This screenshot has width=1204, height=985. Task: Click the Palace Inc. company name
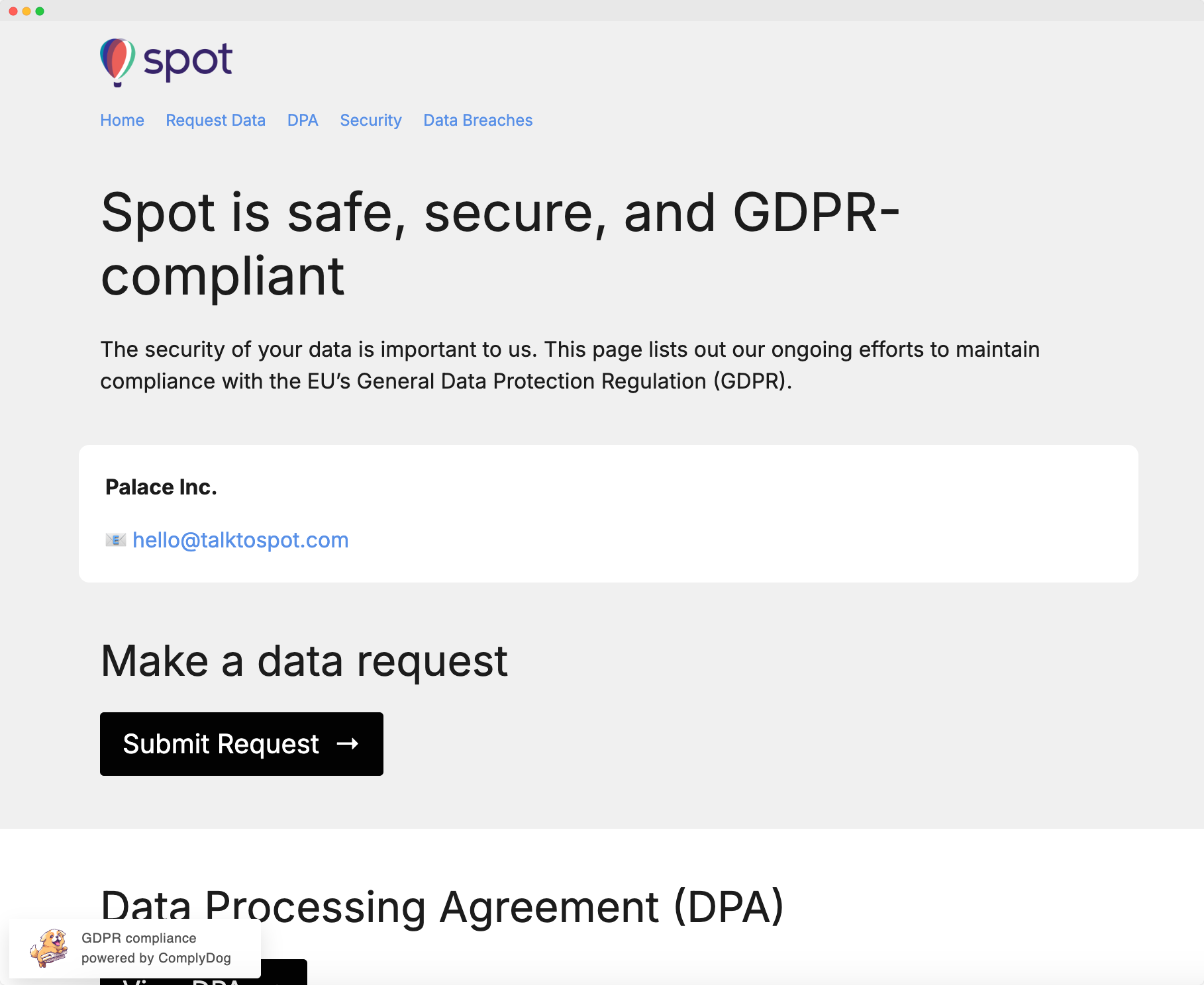161,487
